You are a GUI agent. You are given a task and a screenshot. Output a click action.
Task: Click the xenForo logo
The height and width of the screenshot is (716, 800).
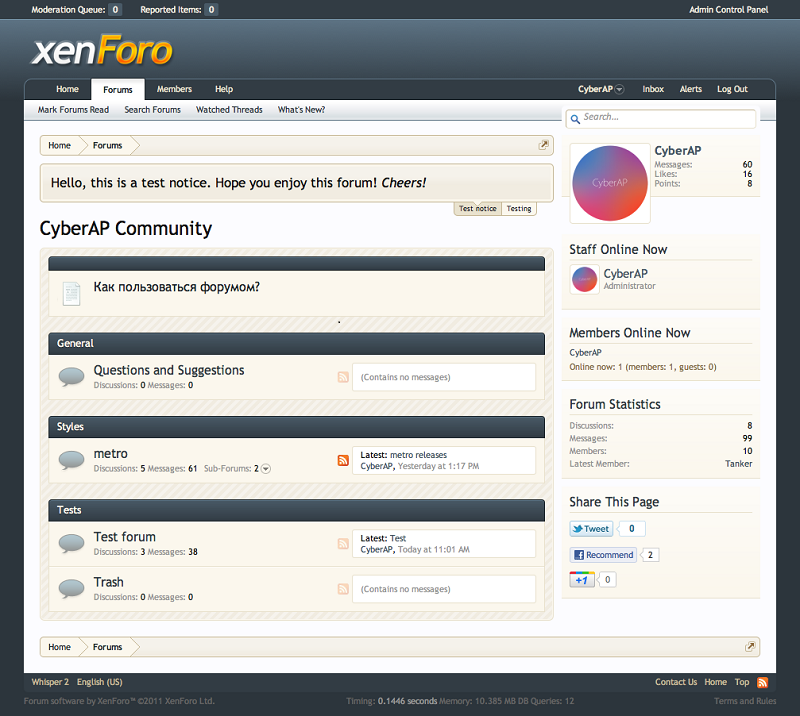tap(102, 50)
